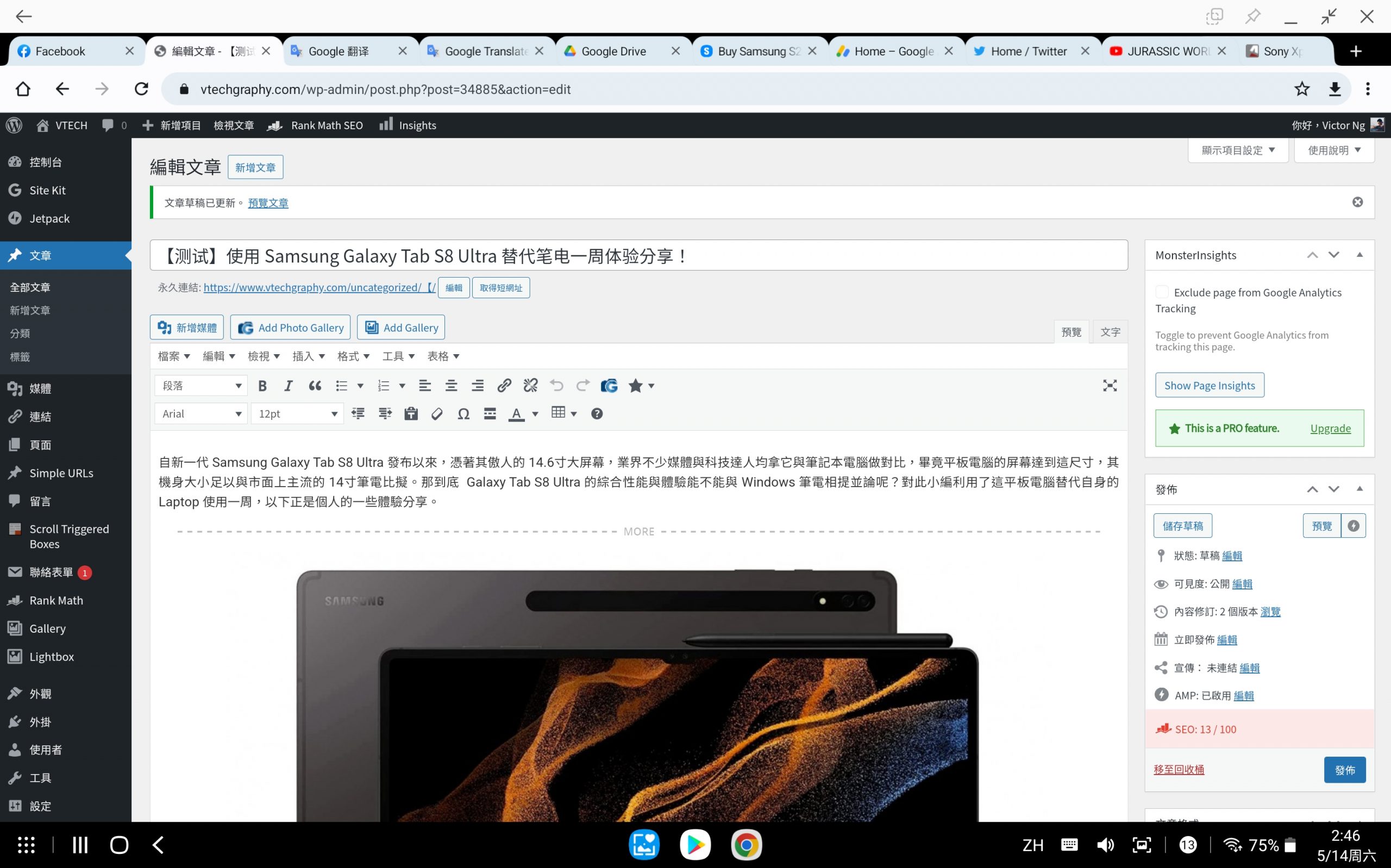Insert a numbered list

click(384, 386)
